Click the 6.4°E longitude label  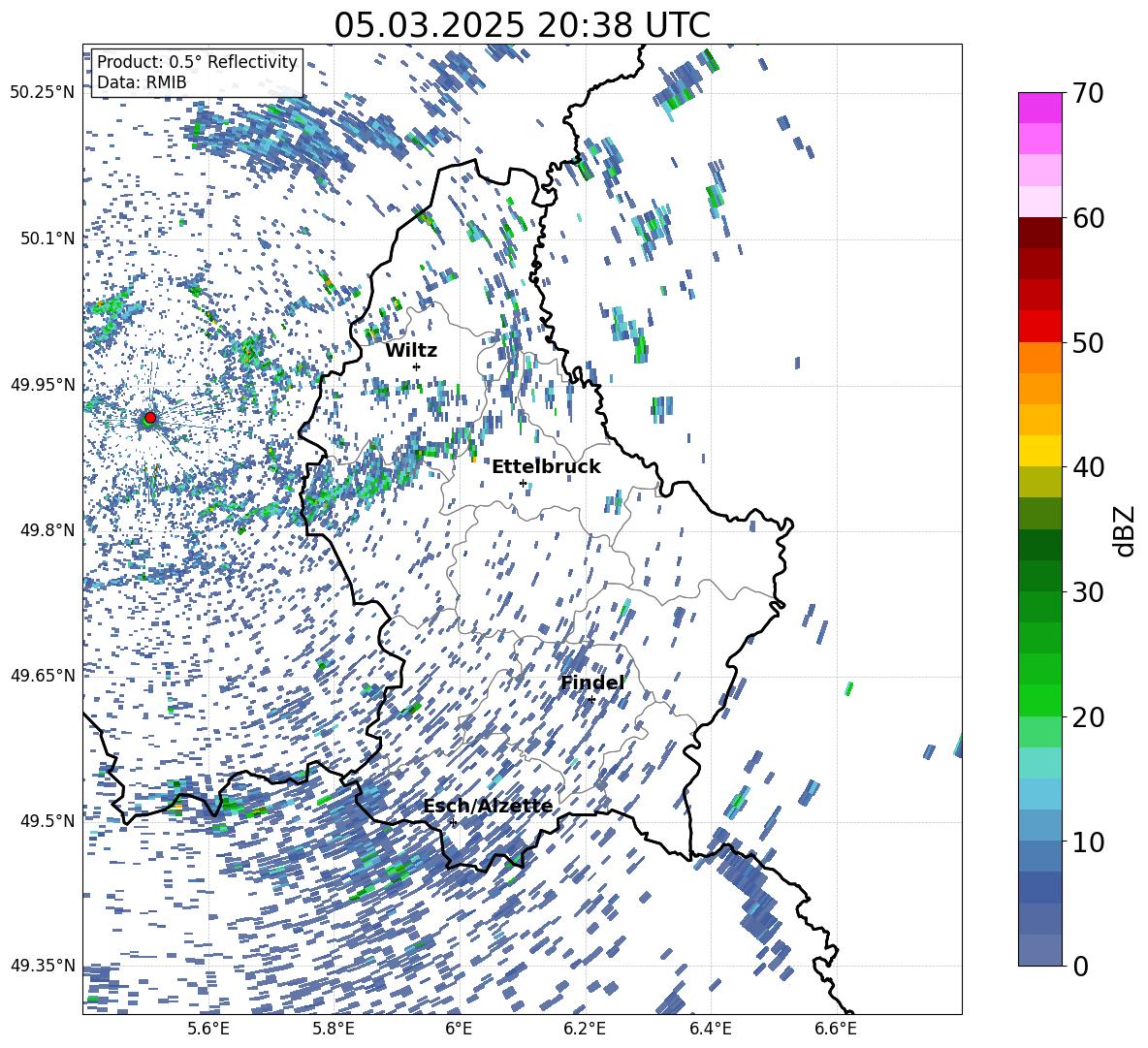coord(710,1029)
